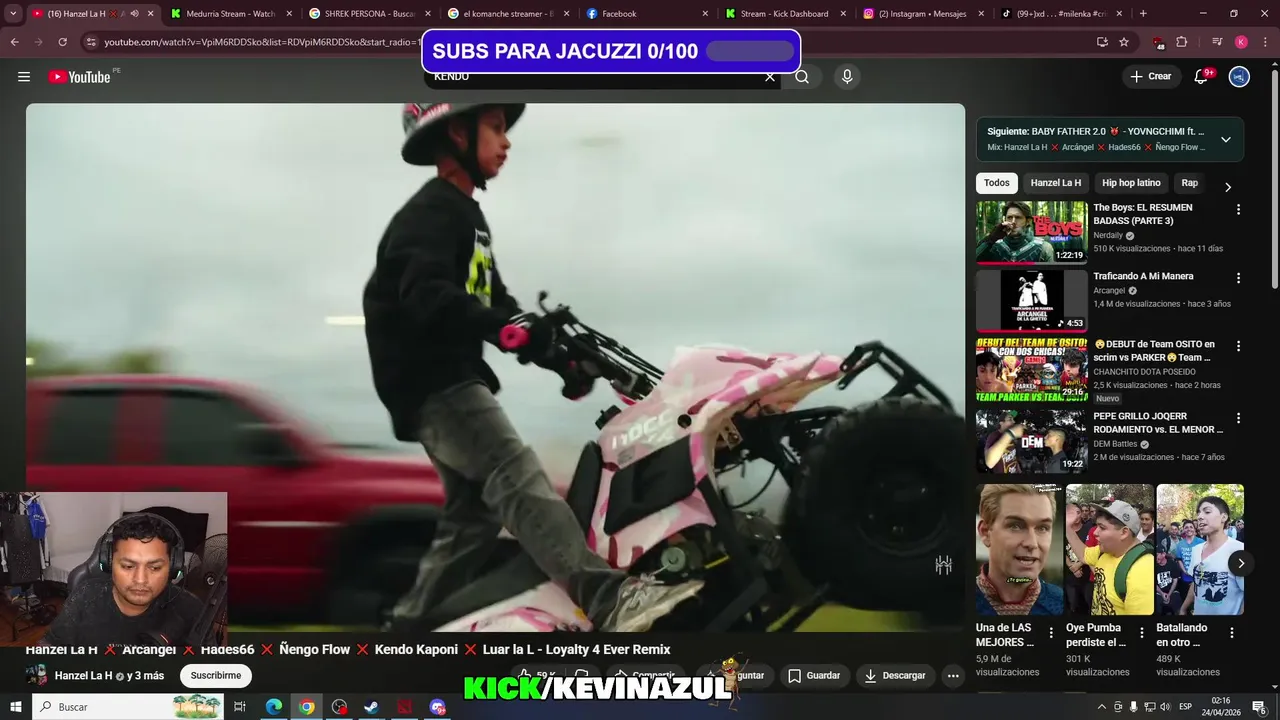Open Chrome three-dot menu

[1264, 42]
